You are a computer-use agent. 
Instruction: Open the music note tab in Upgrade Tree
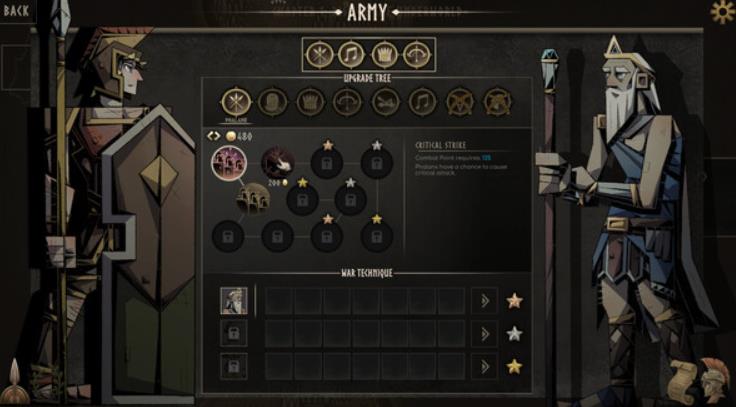[x=422, y=102]
